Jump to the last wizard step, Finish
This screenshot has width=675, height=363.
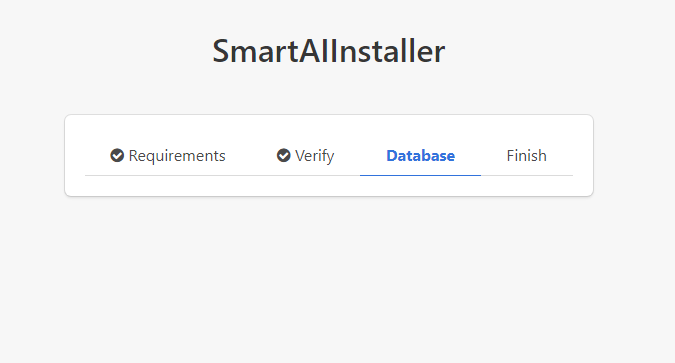(526, 155)
